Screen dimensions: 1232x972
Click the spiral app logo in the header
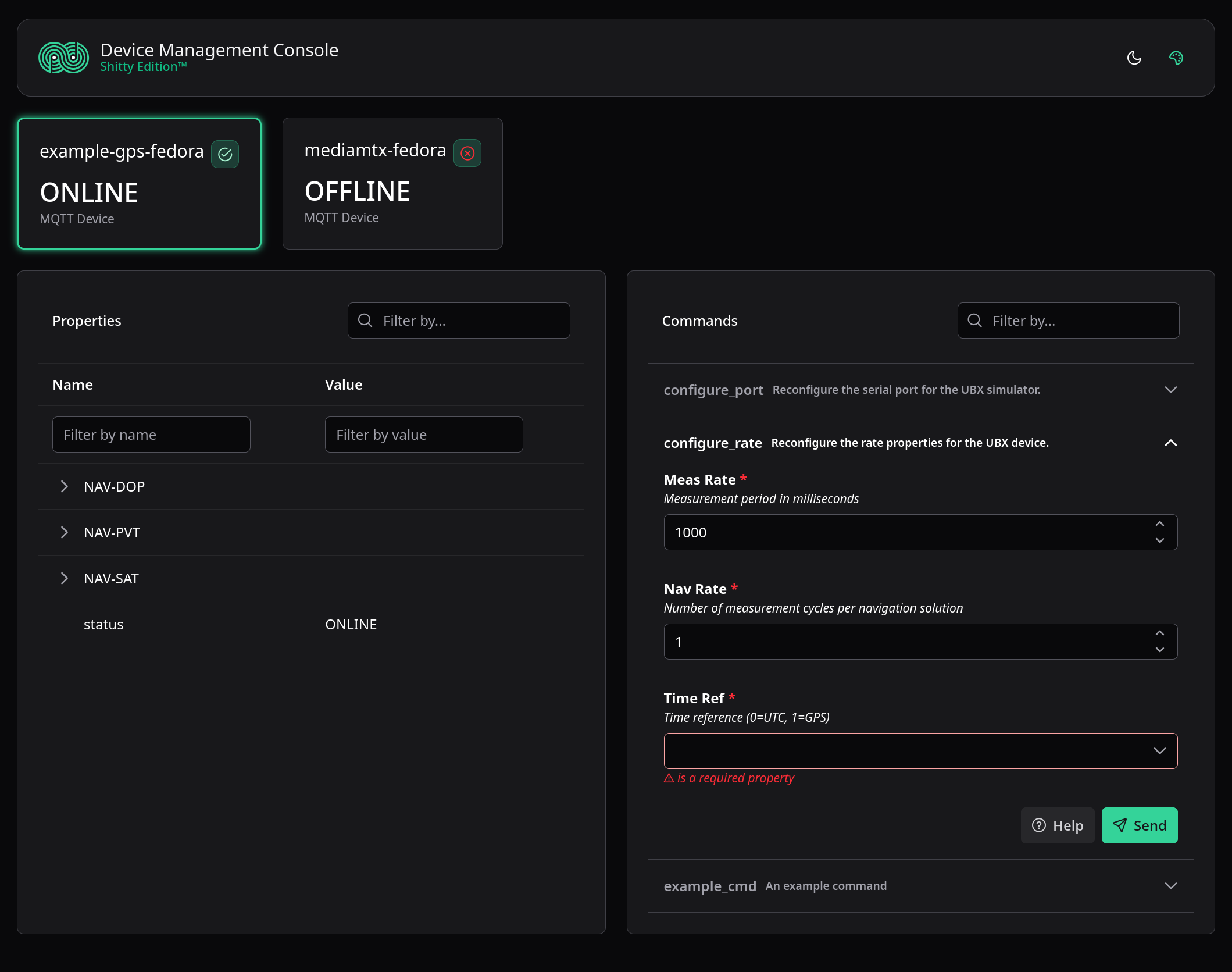[x=63, y=58]
